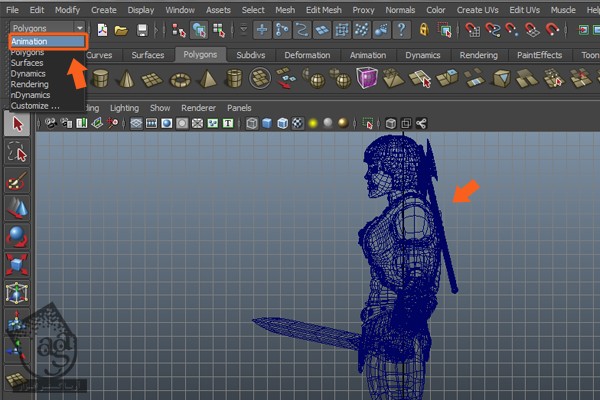Toggle textured display checker icon

[x=297, y=123]
